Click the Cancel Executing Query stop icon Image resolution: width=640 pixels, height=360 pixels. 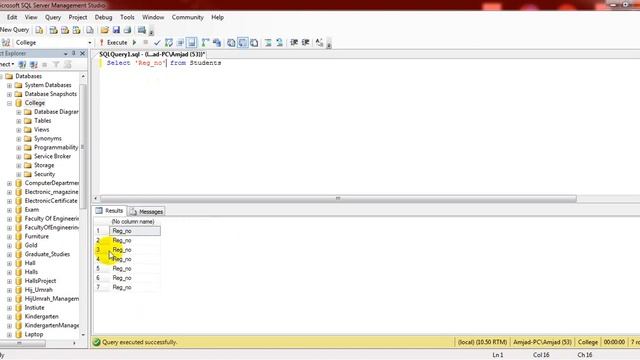tap(146, 42)
